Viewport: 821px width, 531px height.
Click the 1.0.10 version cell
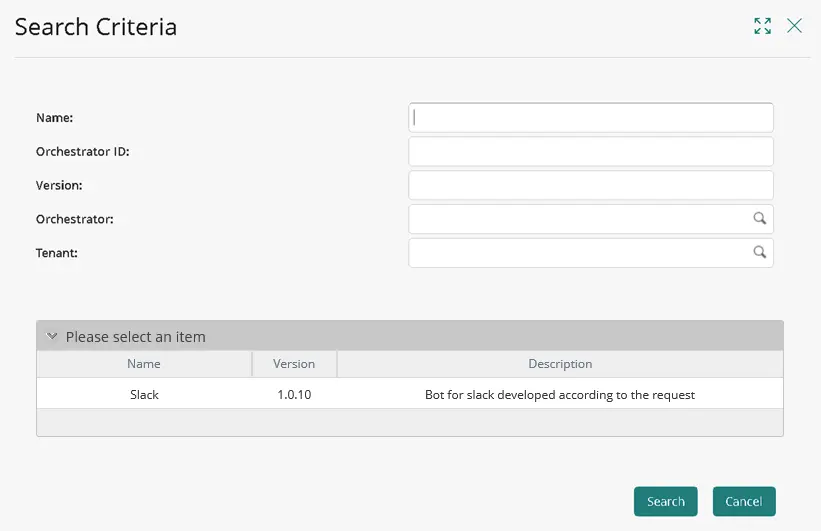tap(294, 394)
